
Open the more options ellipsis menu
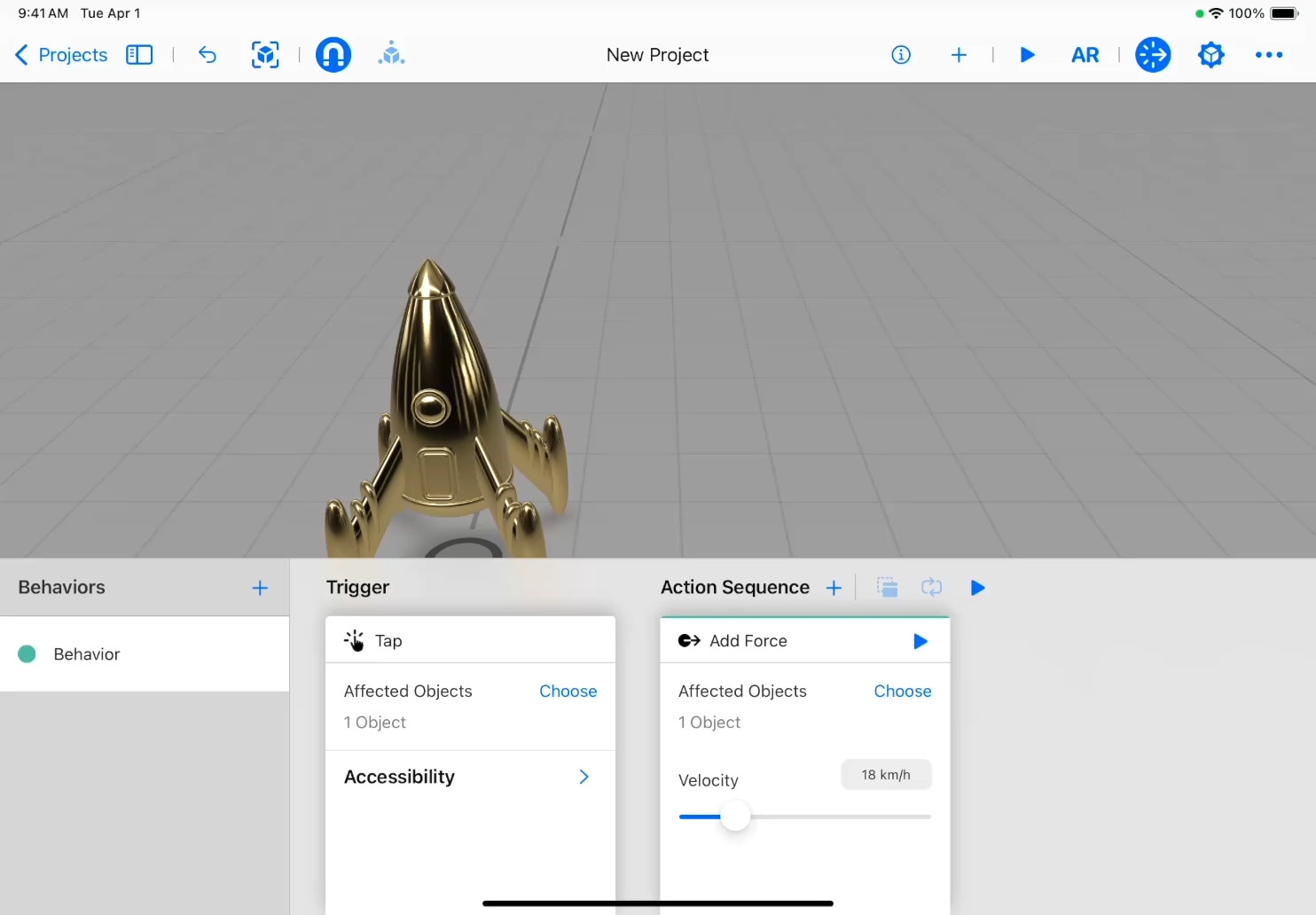1268,55
